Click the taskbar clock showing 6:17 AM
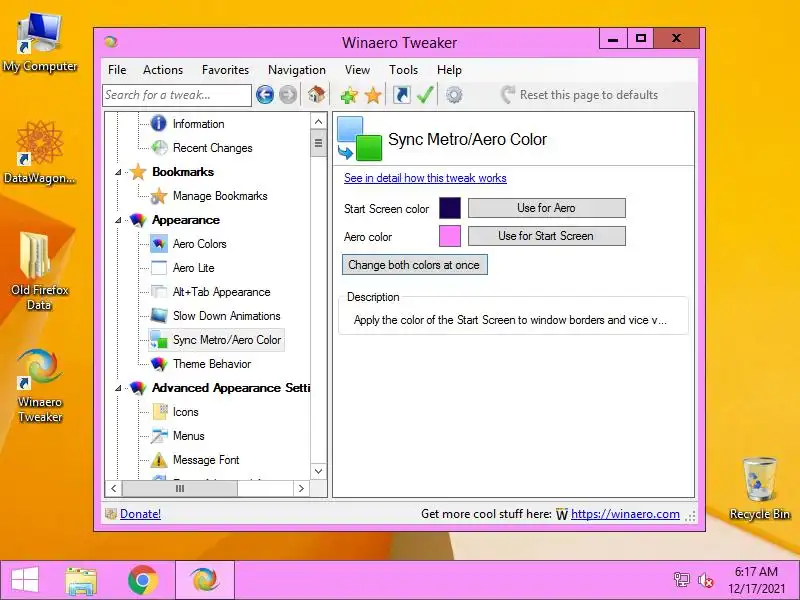The image size is (800, 600). (x=756, y=580)
